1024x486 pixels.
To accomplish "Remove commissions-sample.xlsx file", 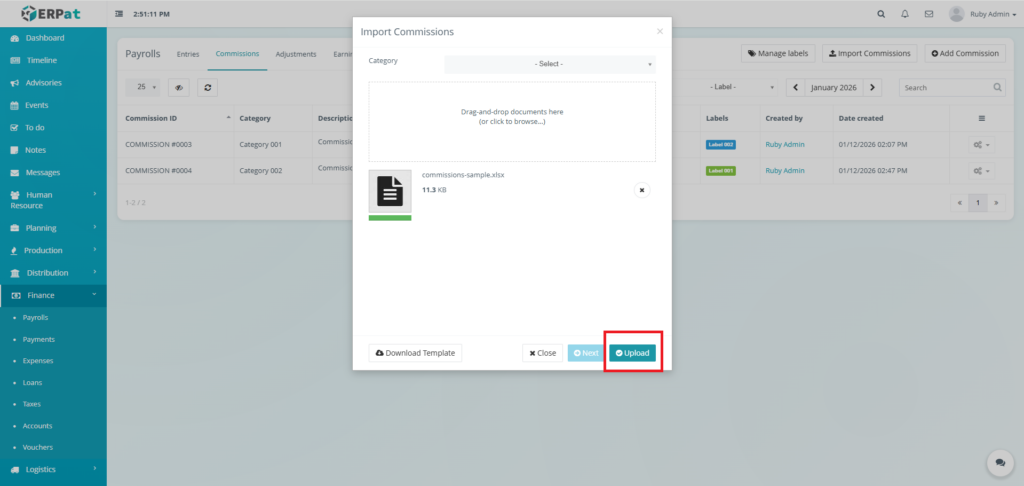I will 642,189.
